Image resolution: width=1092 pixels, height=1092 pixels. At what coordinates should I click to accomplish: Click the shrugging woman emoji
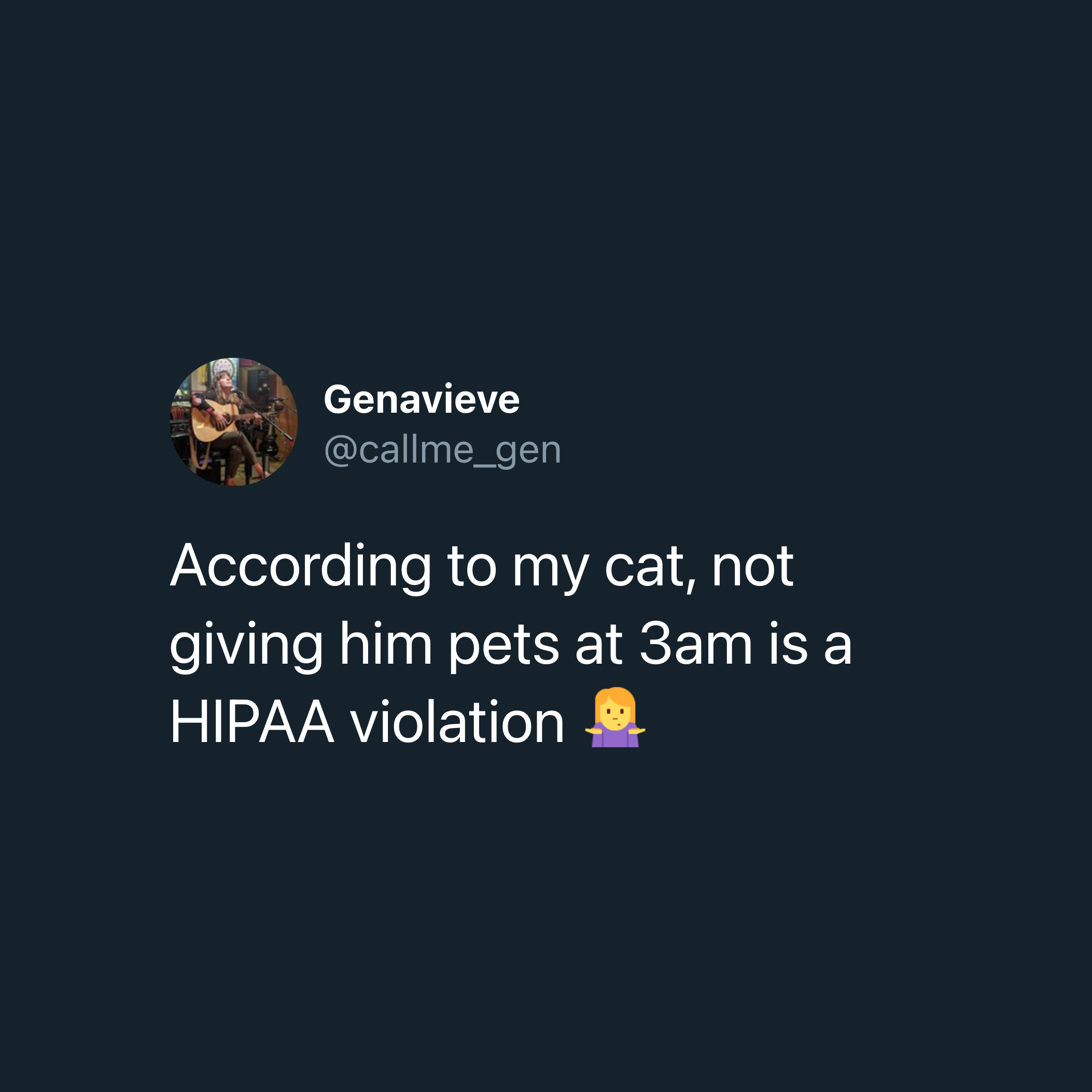click(x=615, y=717)
